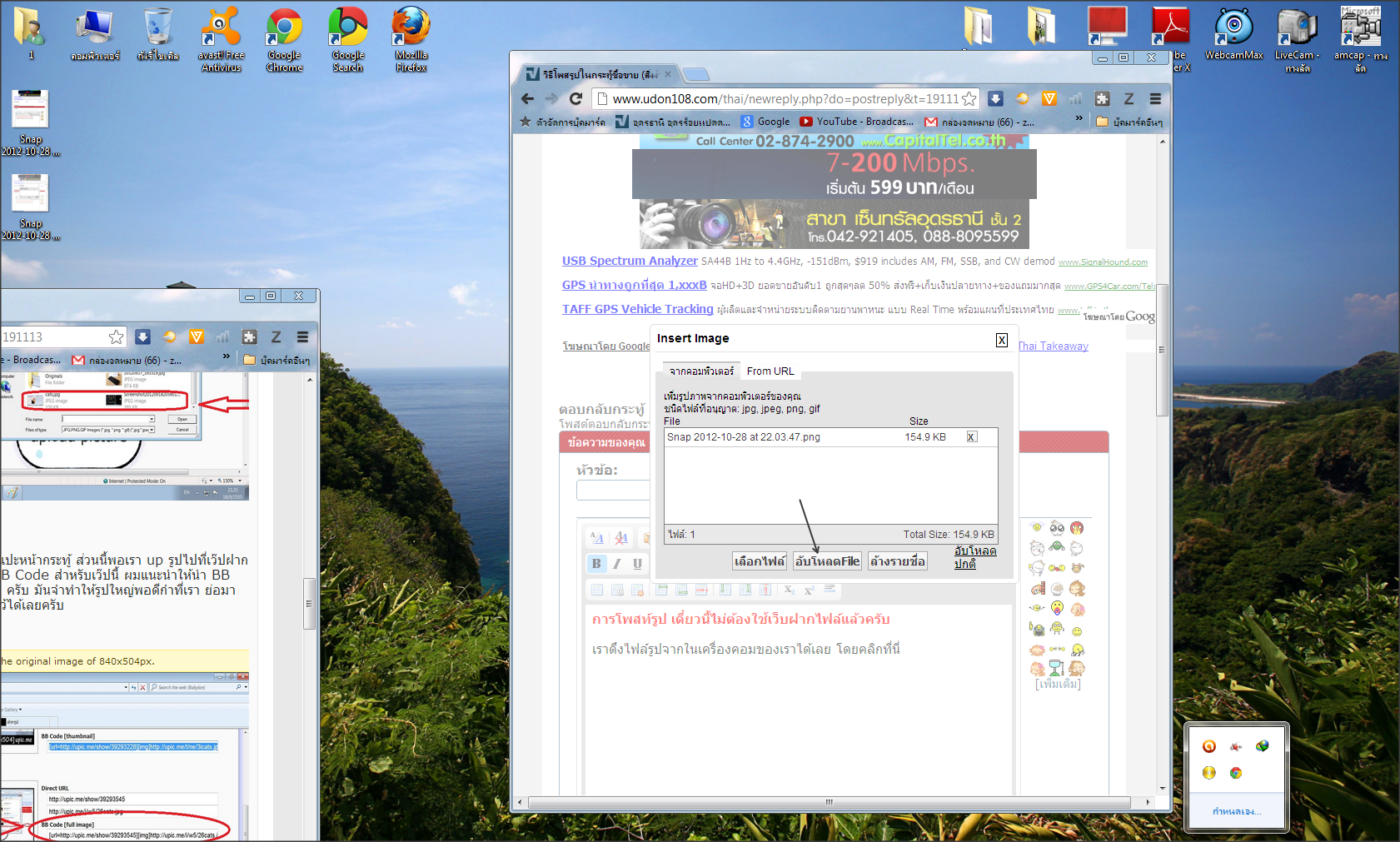Click the vertical scrollbar of the udon108 page
Image resolution: width=1400 pixels, height=842 pixels.
[x=1163, y=350]
